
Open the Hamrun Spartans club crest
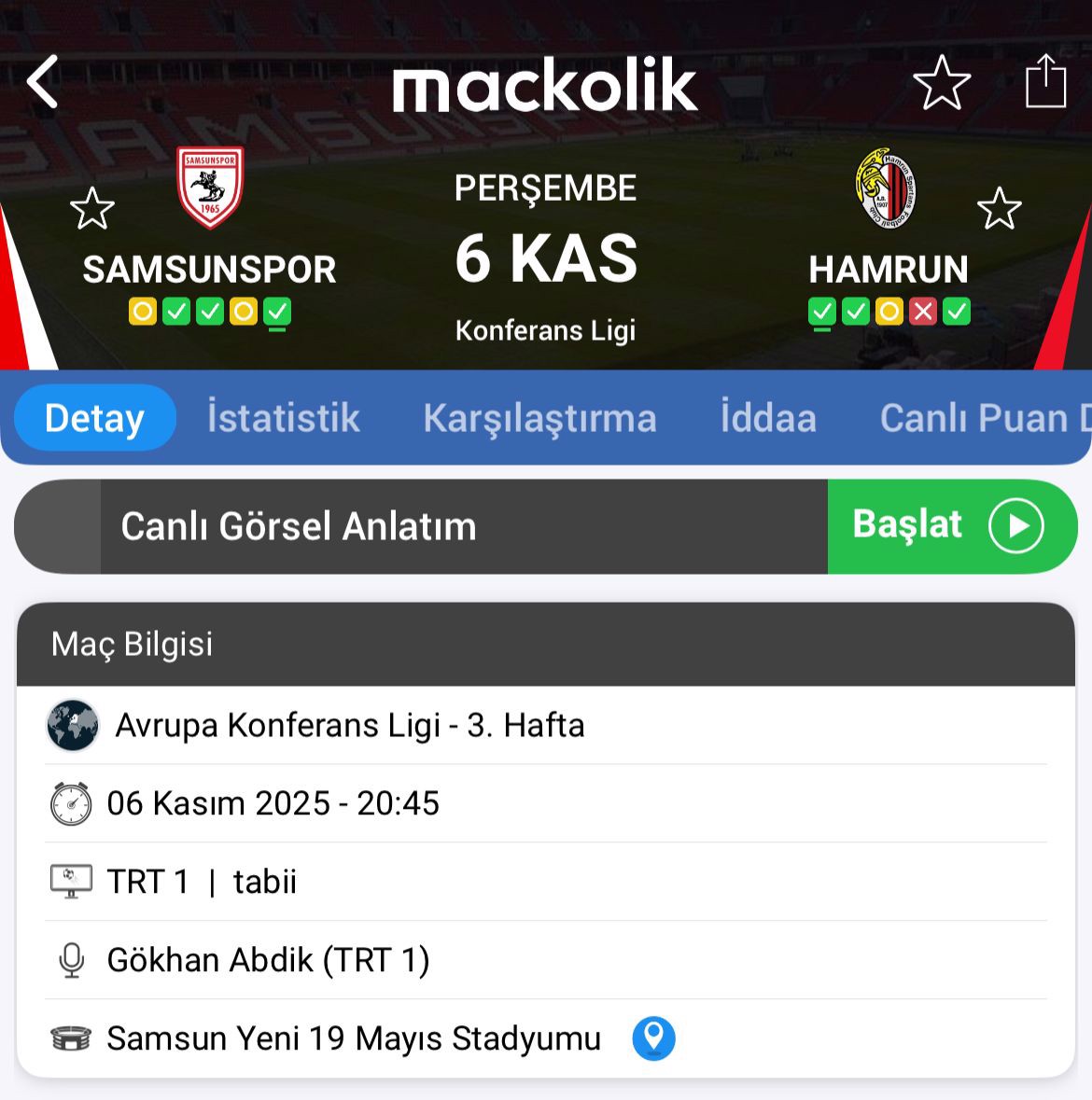click(886, 188)
